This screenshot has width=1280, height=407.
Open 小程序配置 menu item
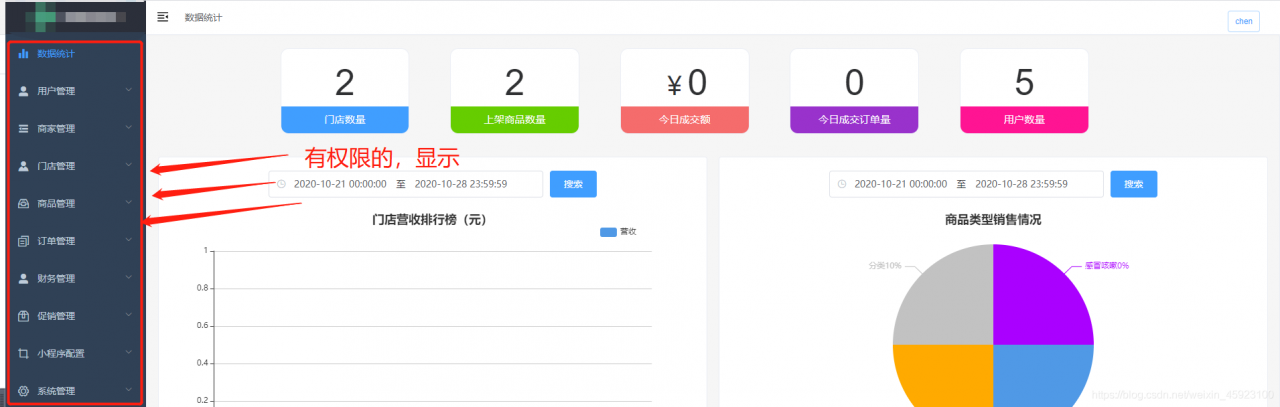(75, 354)
